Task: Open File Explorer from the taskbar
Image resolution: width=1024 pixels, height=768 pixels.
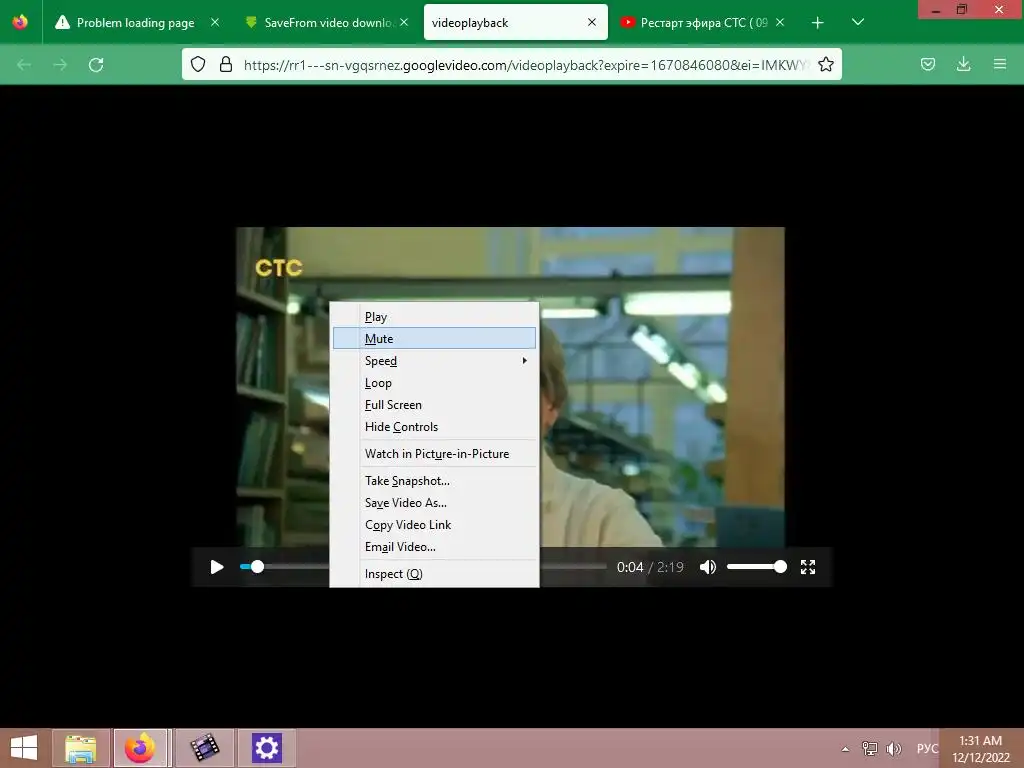Action: point(80,748)
